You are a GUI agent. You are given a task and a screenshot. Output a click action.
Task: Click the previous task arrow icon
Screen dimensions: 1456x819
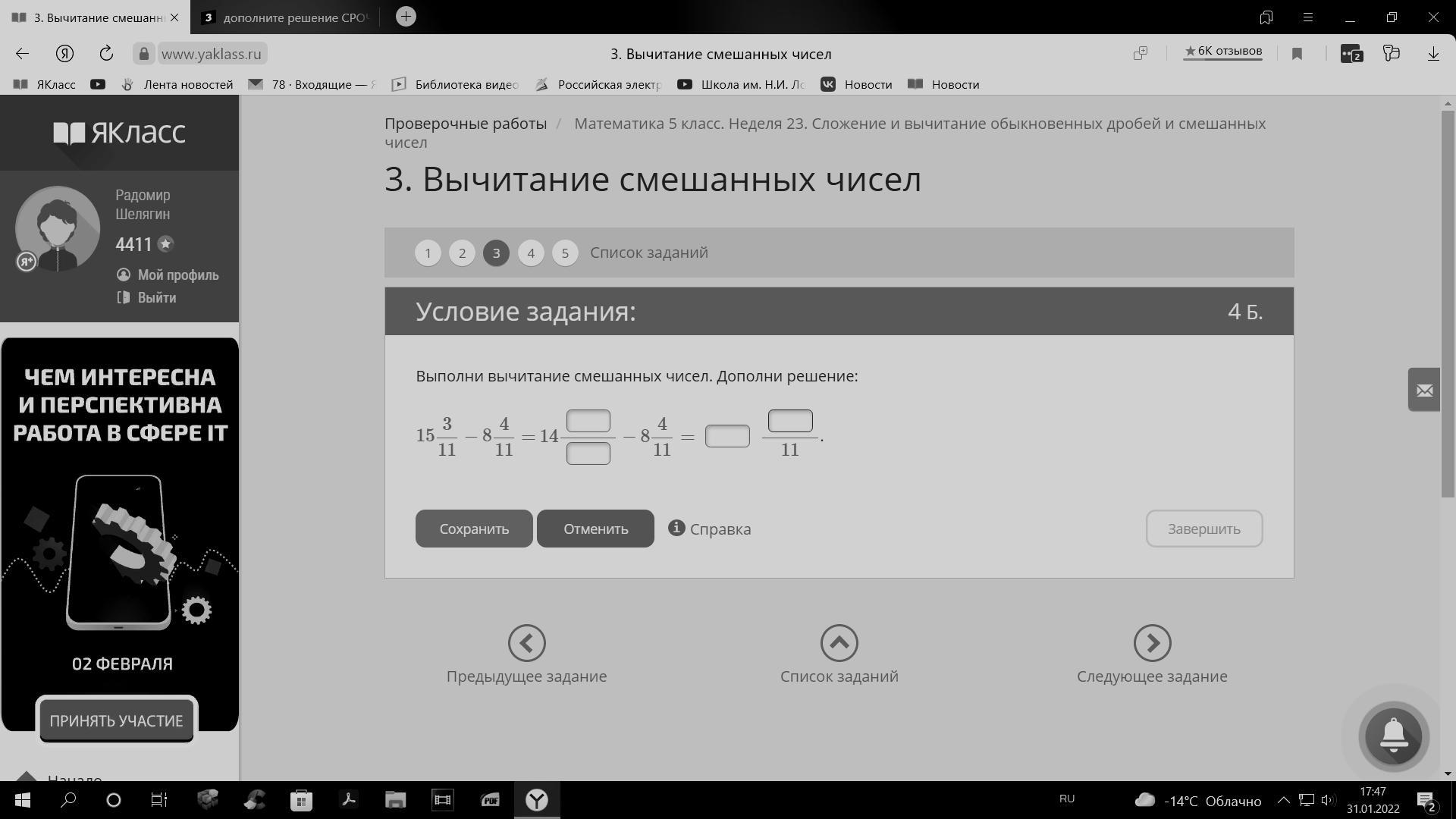point(526,643)
